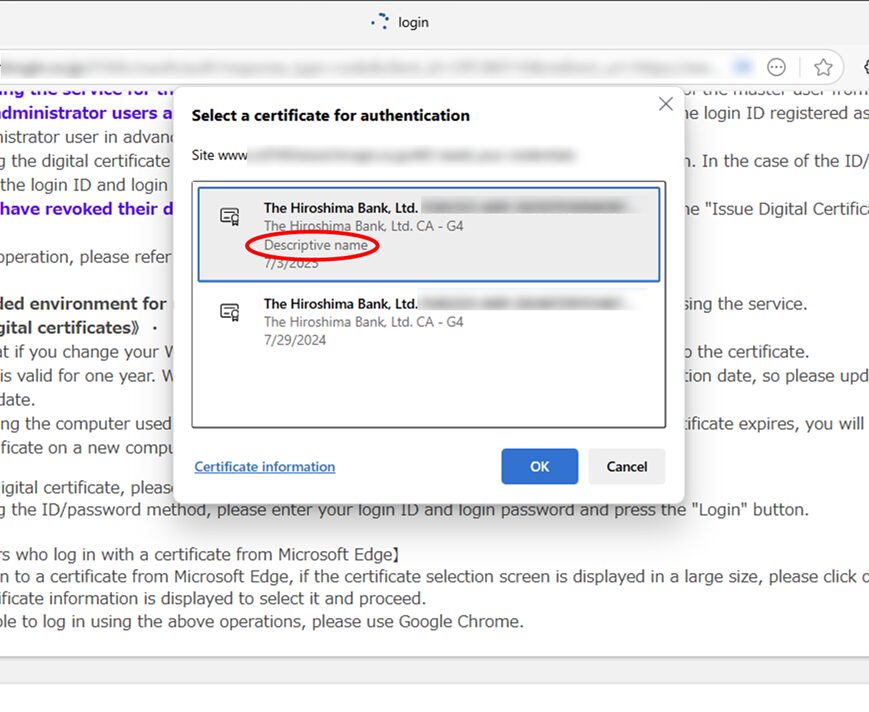
Task: Select the certificate labeled Descriptive name
Action: [x=428, y=234]
